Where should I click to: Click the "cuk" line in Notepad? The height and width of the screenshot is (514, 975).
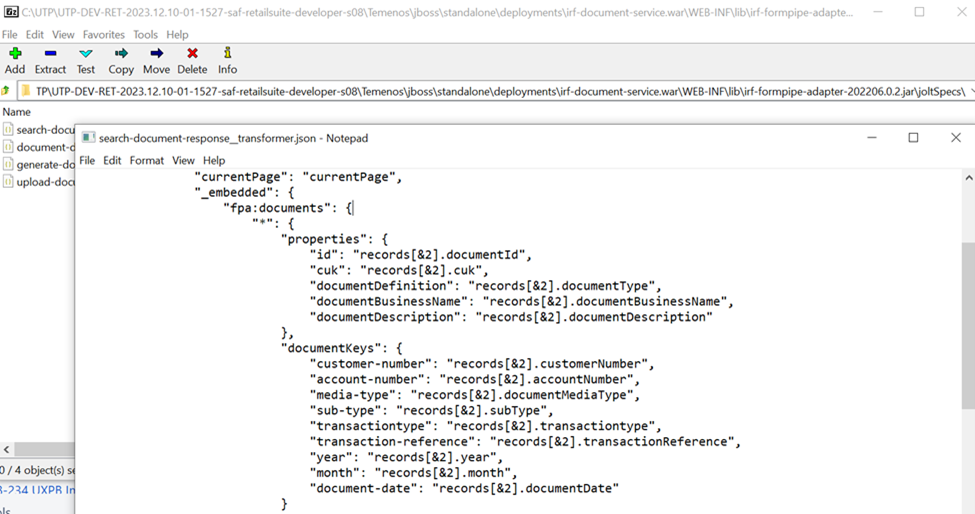(x=399, y=270)
